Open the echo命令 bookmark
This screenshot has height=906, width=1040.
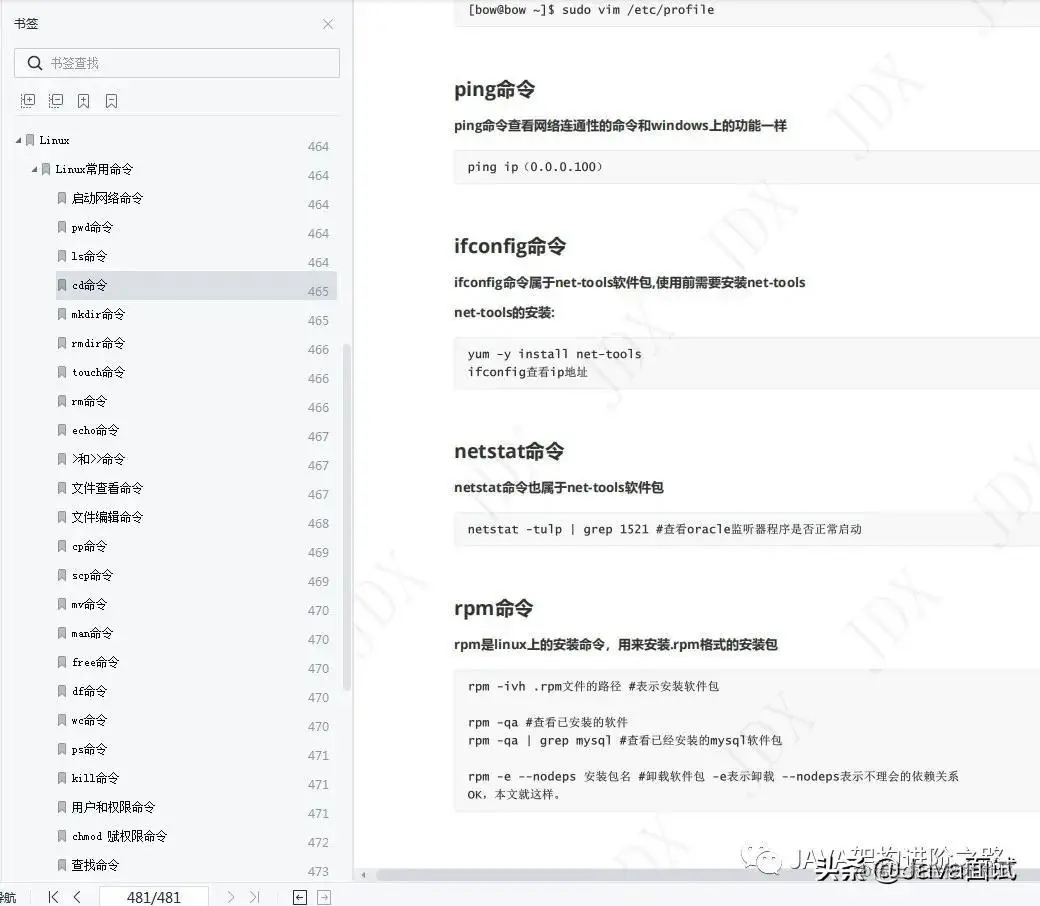(96, 430)
